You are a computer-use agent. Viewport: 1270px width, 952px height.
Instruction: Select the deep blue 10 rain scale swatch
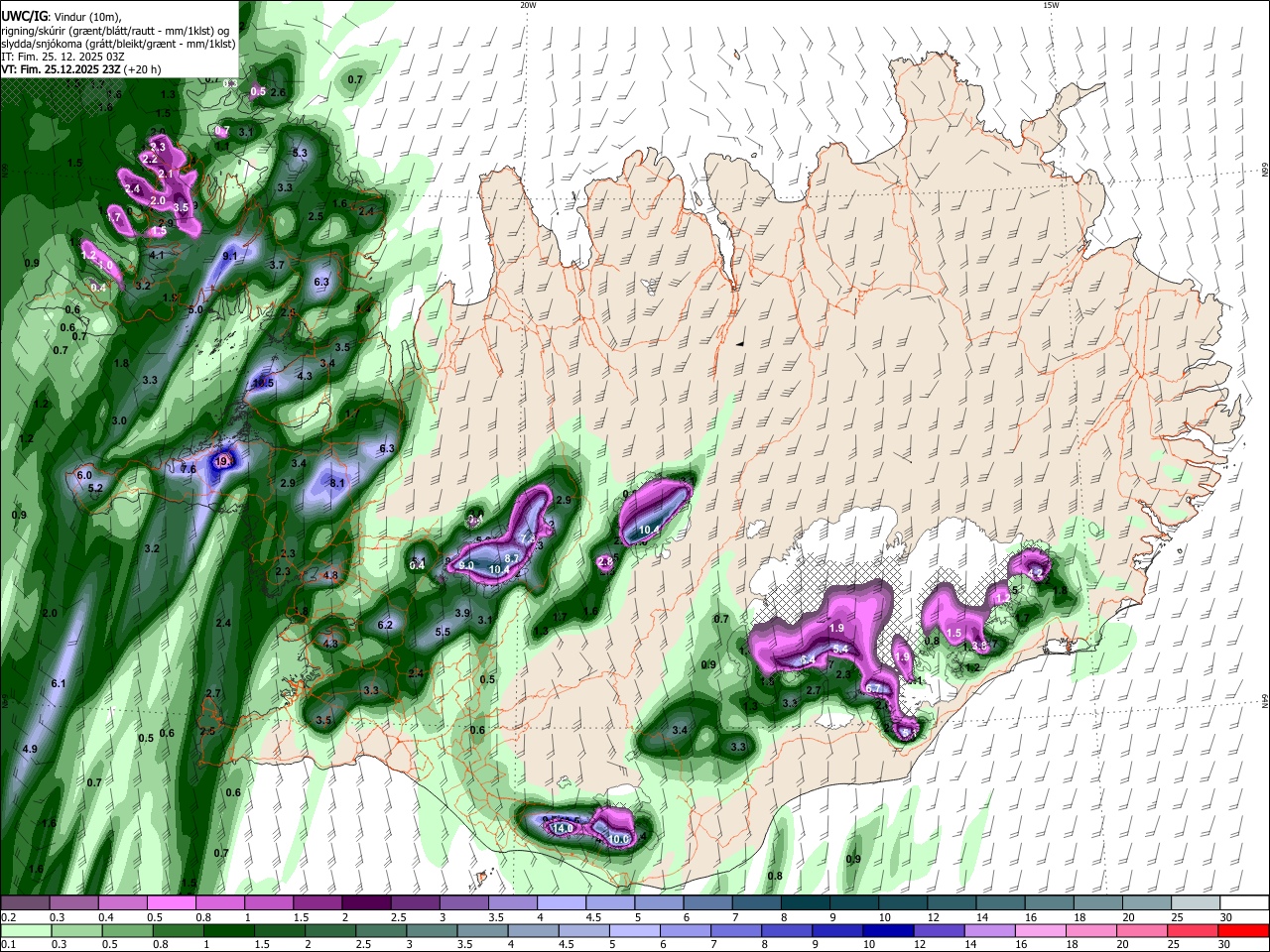point(887,930)
